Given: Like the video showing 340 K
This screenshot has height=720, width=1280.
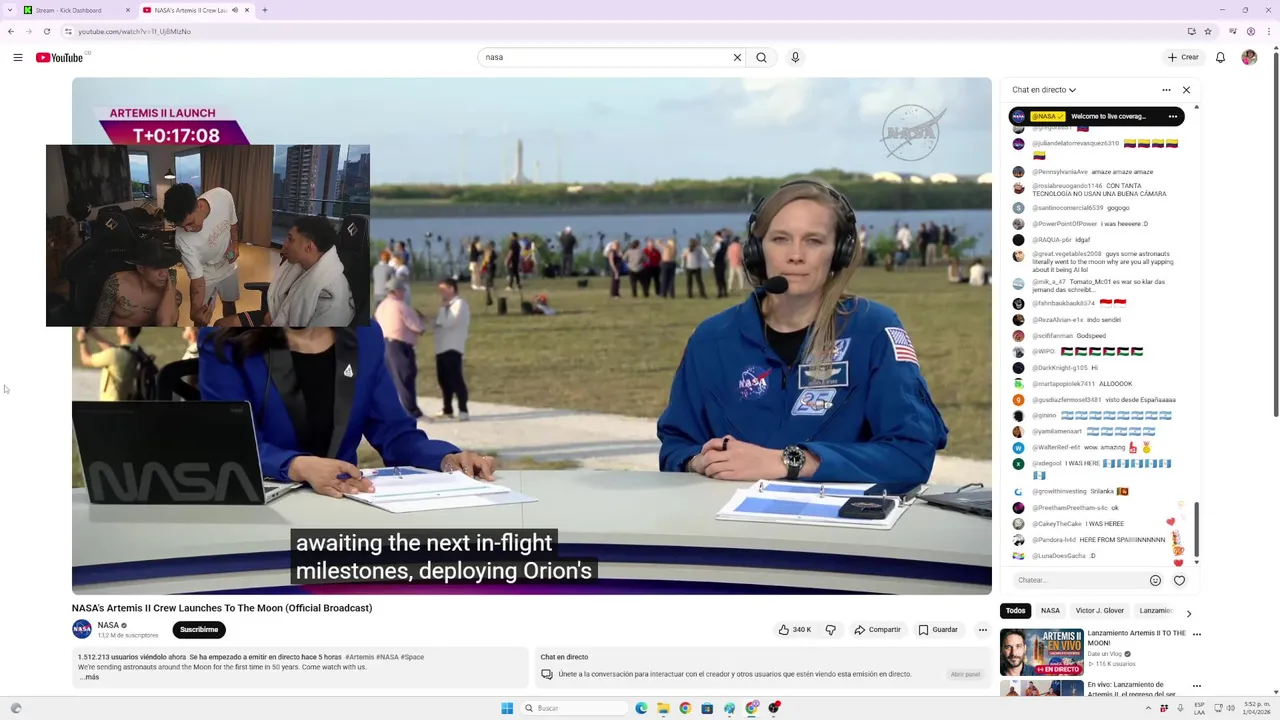Looking at the screenshot, I should tap(795, 630).
